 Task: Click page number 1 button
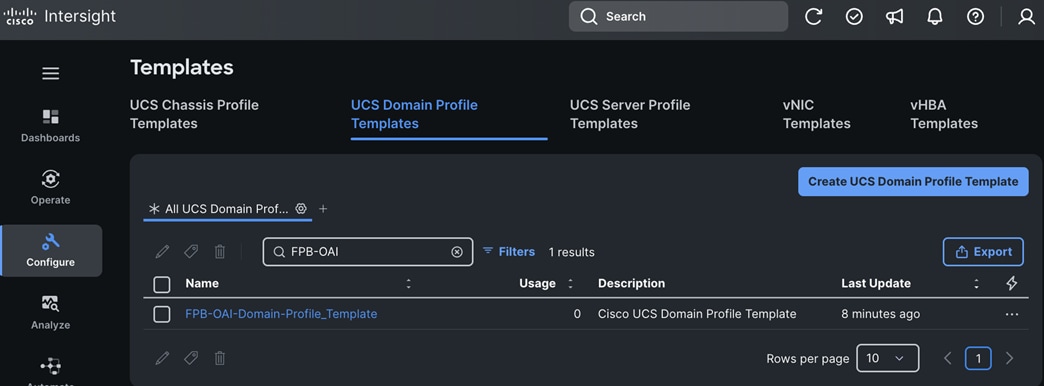[x=978, y=358]
